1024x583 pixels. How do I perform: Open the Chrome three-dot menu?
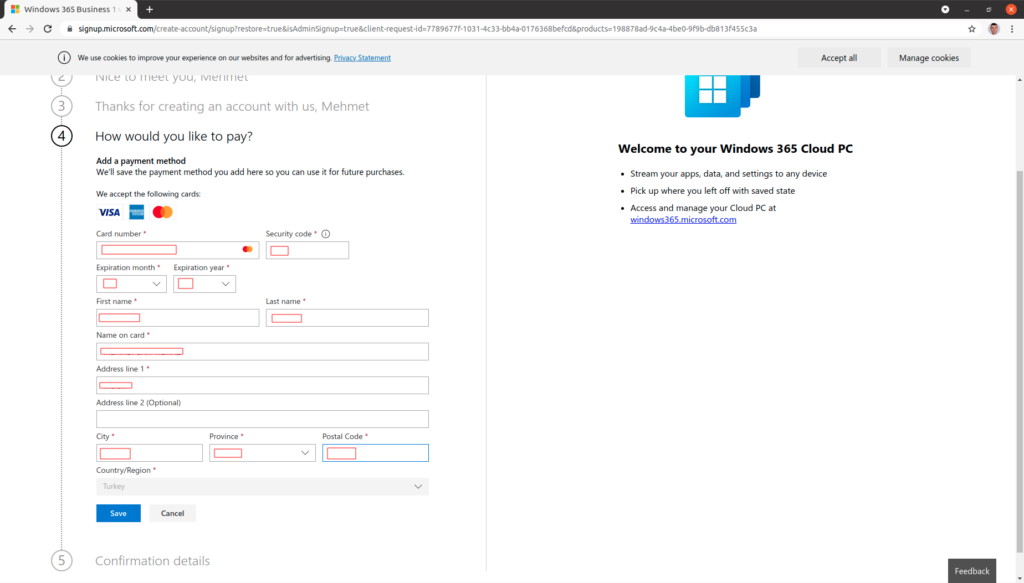(x=1012, y=29)
